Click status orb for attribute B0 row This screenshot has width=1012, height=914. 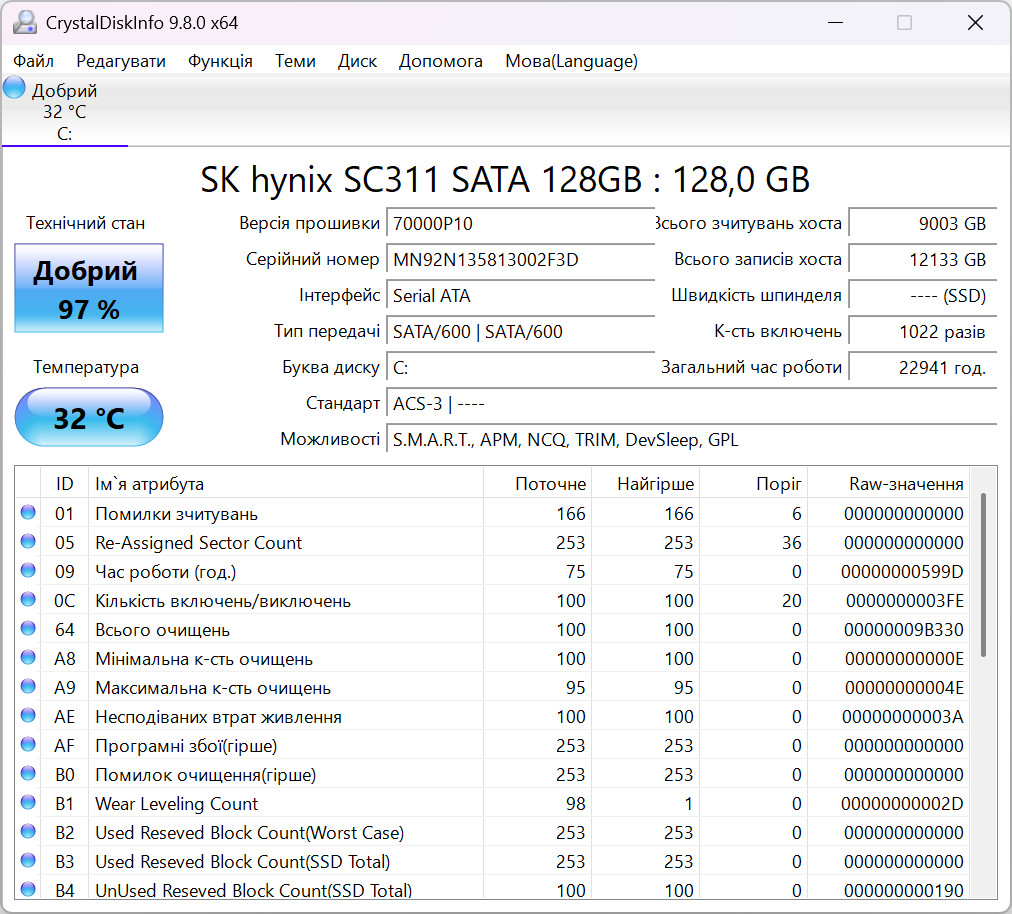28,773
